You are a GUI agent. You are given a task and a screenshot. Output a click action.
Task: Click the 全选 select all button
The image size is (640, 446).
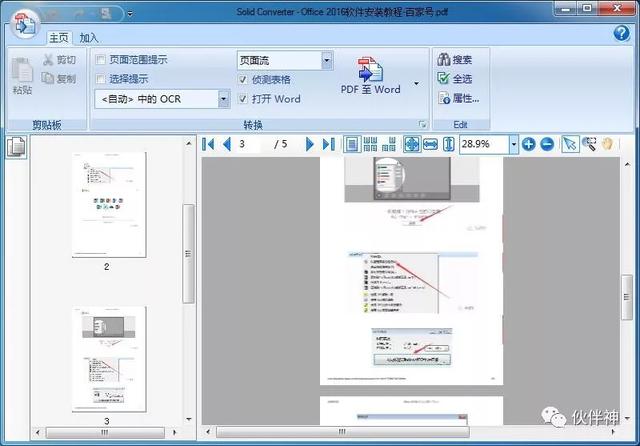[455, 78]
